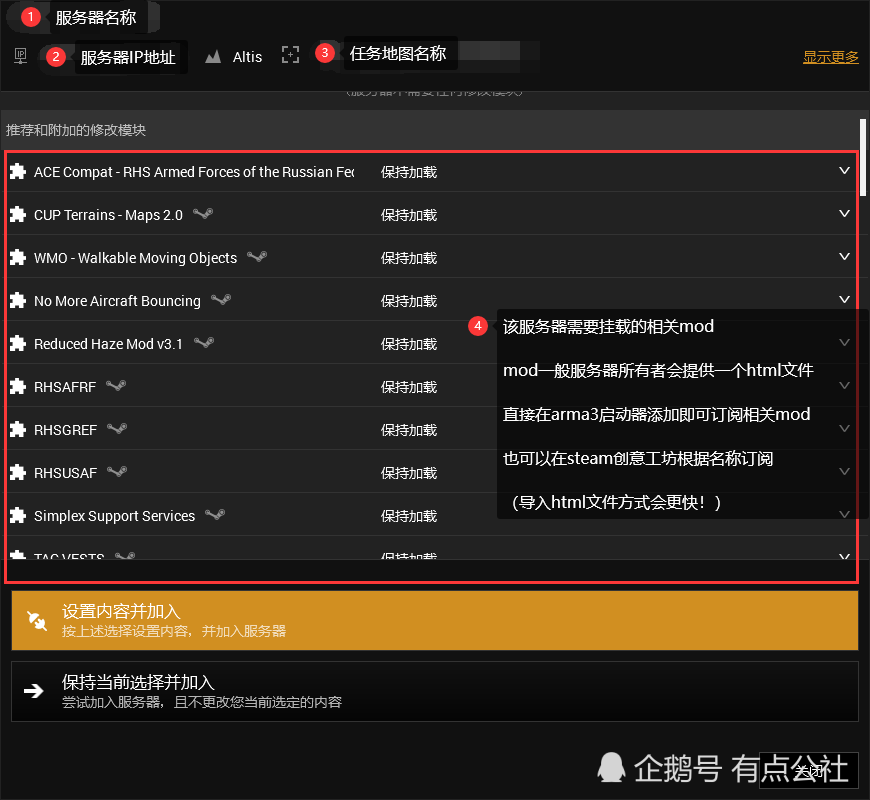Expand the ACE Compat RHS mod row
Screen dimensions: 870x800
point(844,170)
